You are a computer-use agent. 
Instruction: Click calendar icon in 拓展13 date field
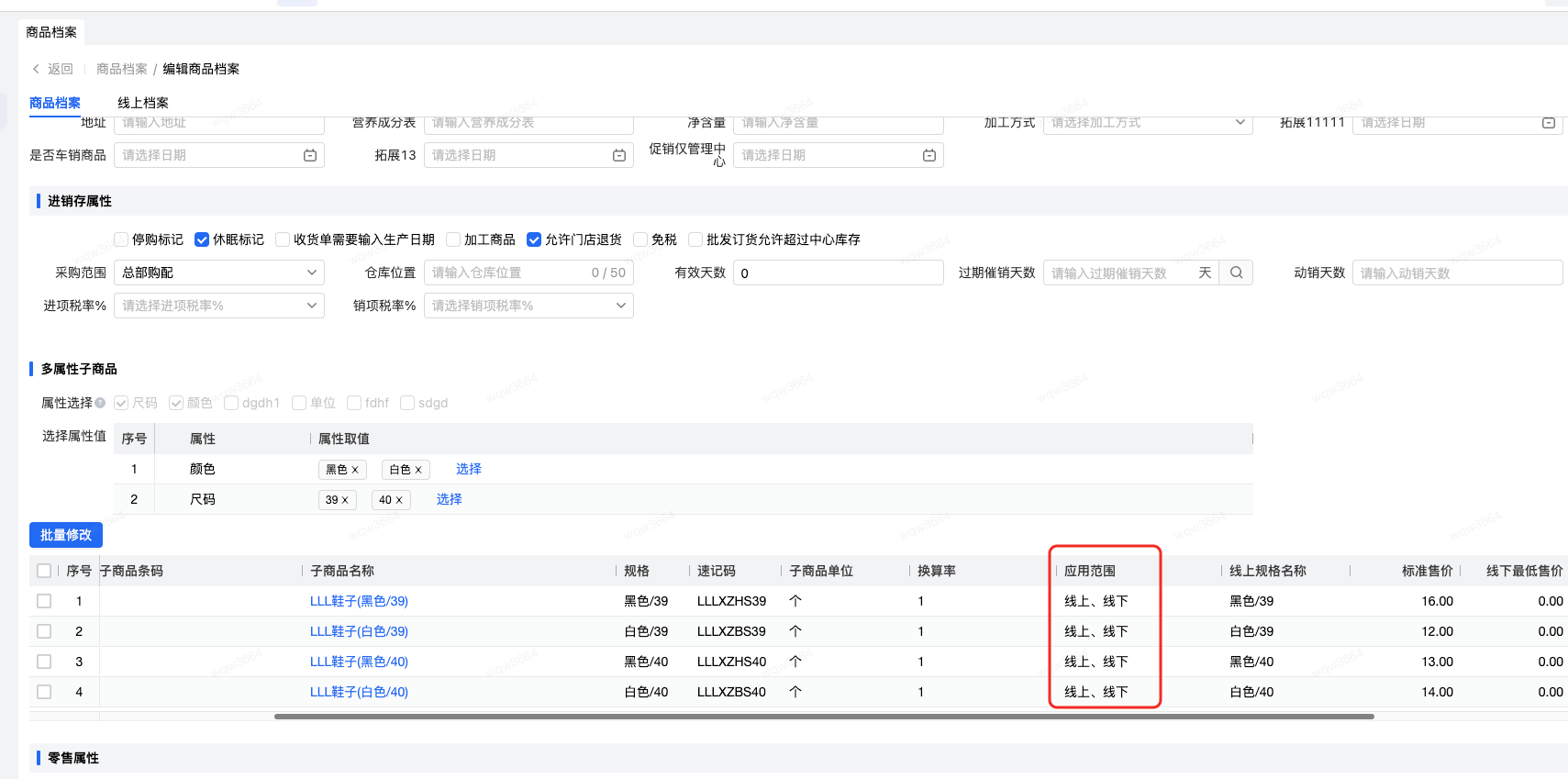point(619,156)
